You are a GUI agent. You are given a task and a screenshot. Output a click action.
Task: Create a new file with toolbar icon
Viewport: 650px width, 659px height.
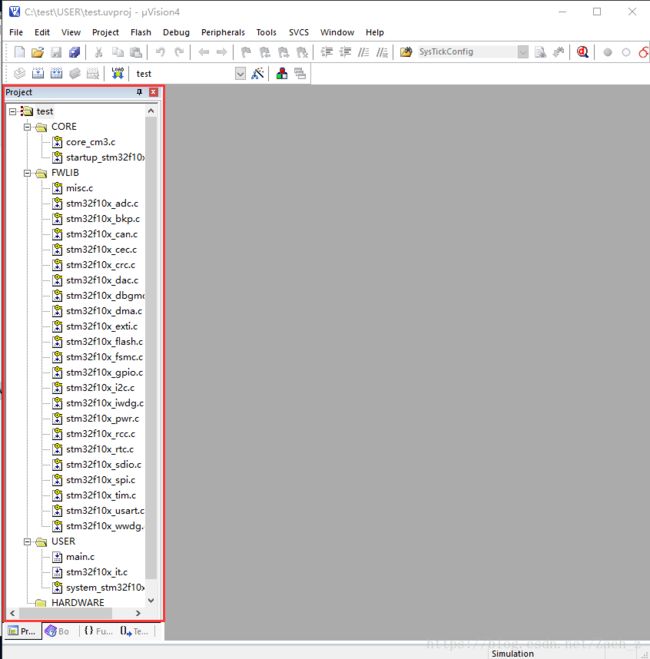(x=19, y=52)
